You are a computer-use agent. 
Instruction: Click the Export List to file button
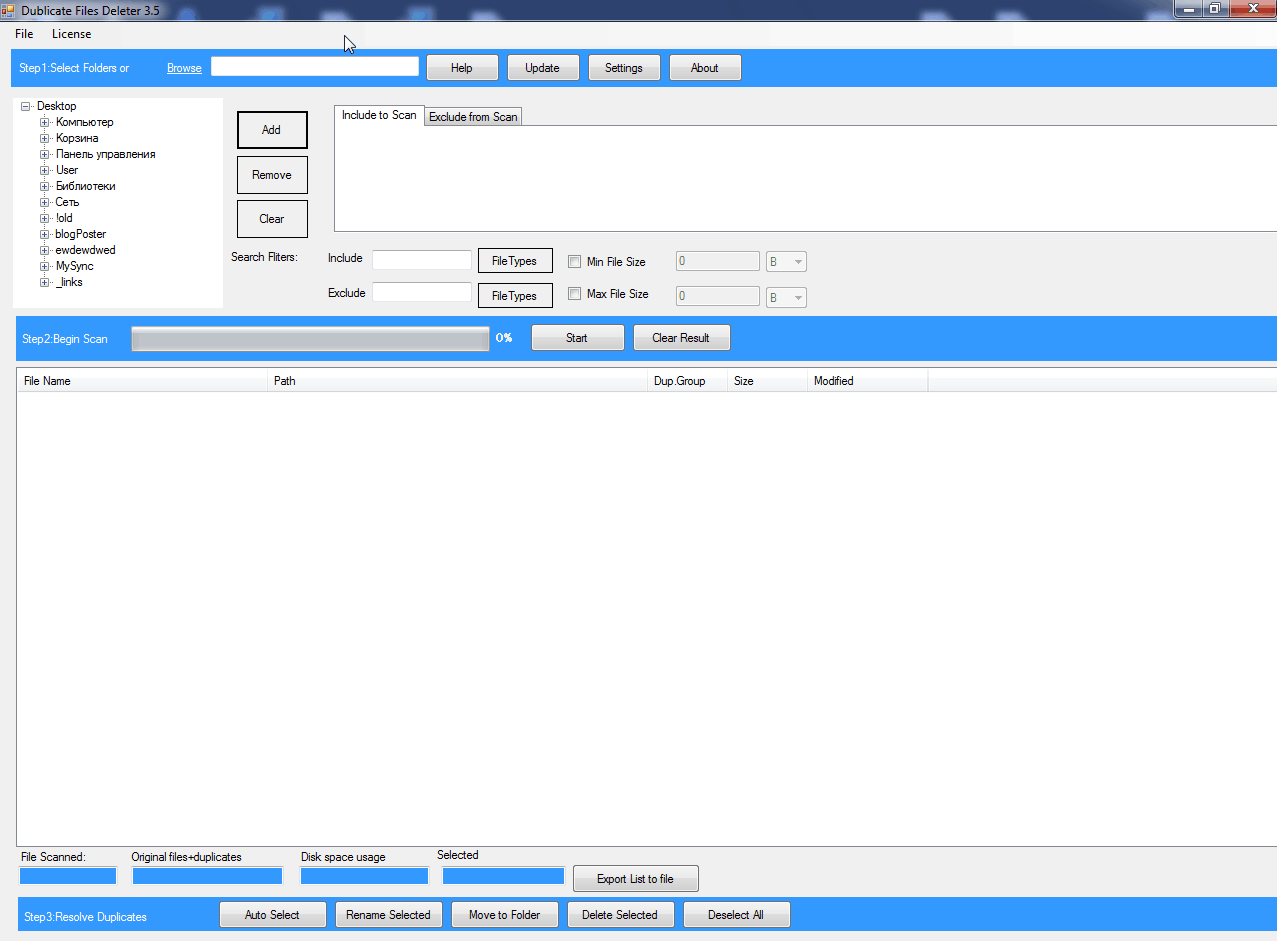coord(635,879)
